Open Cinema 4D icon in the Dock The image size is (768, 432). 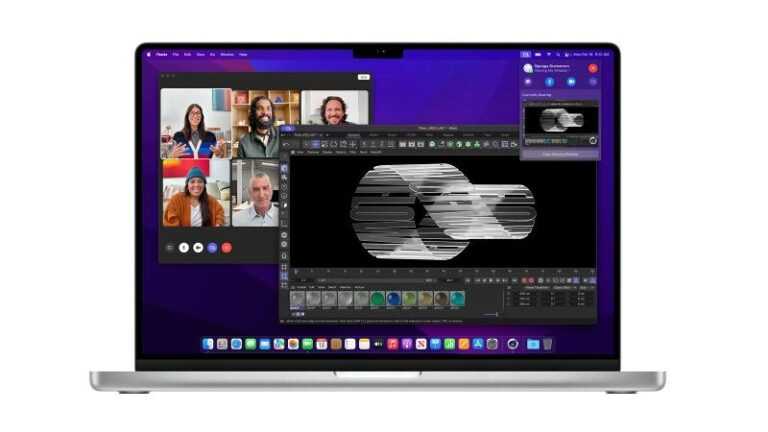tap(513, 344)
